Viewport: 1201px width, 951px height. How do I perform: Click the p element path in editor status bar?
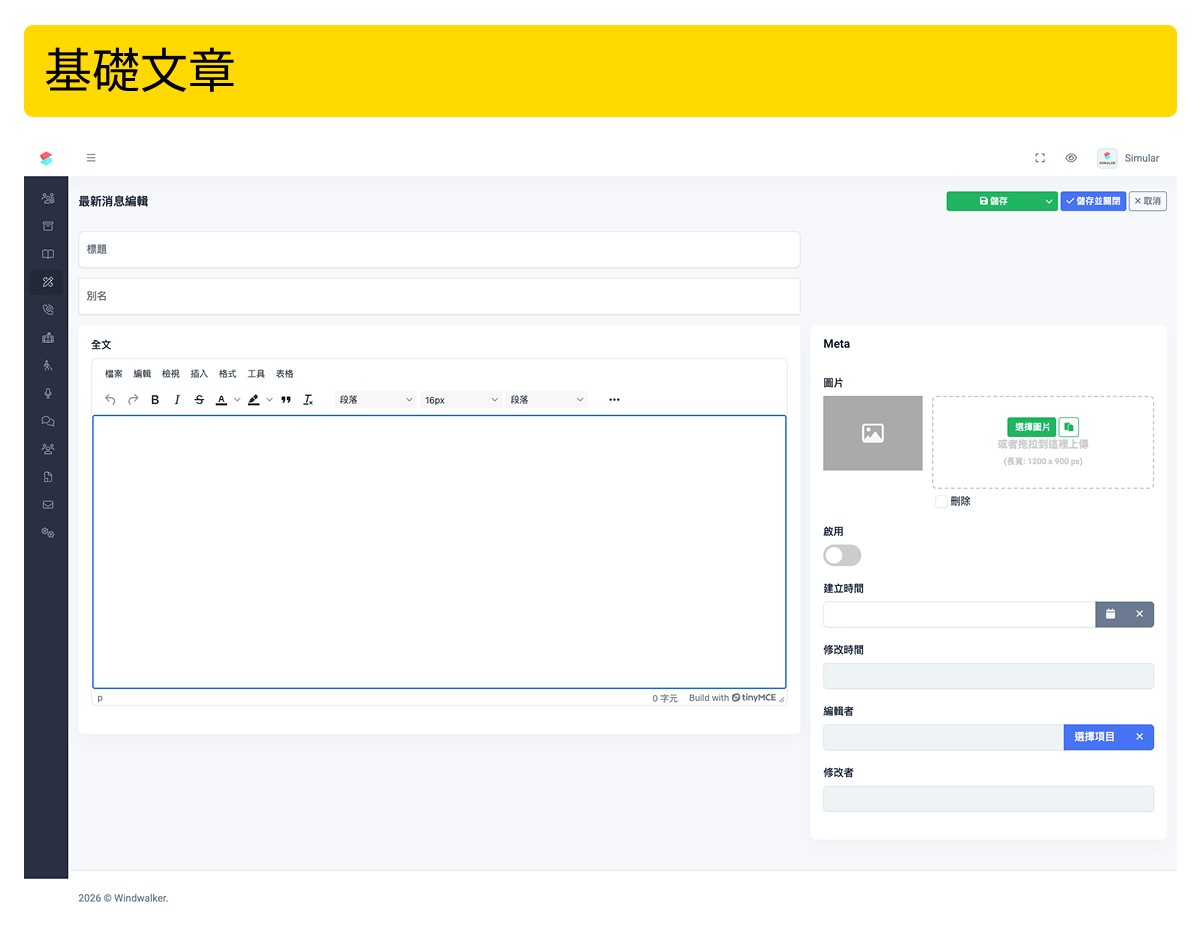click(x=100, y=698)
